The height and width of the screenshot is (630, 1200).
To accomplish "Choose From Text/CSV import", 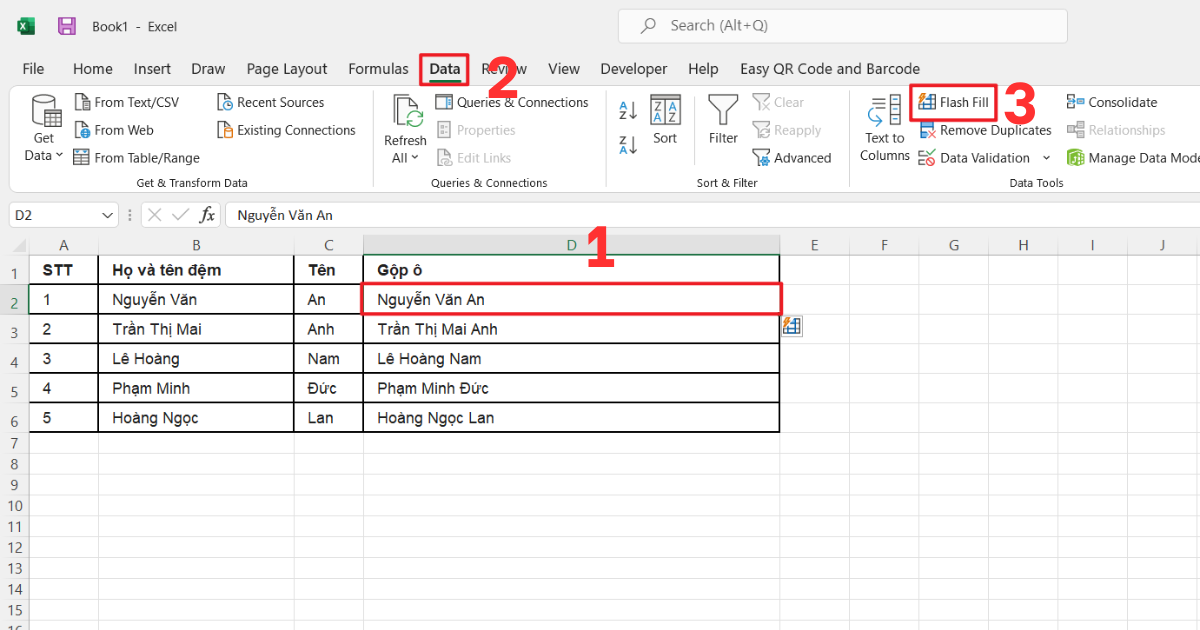I will [127, 102].
